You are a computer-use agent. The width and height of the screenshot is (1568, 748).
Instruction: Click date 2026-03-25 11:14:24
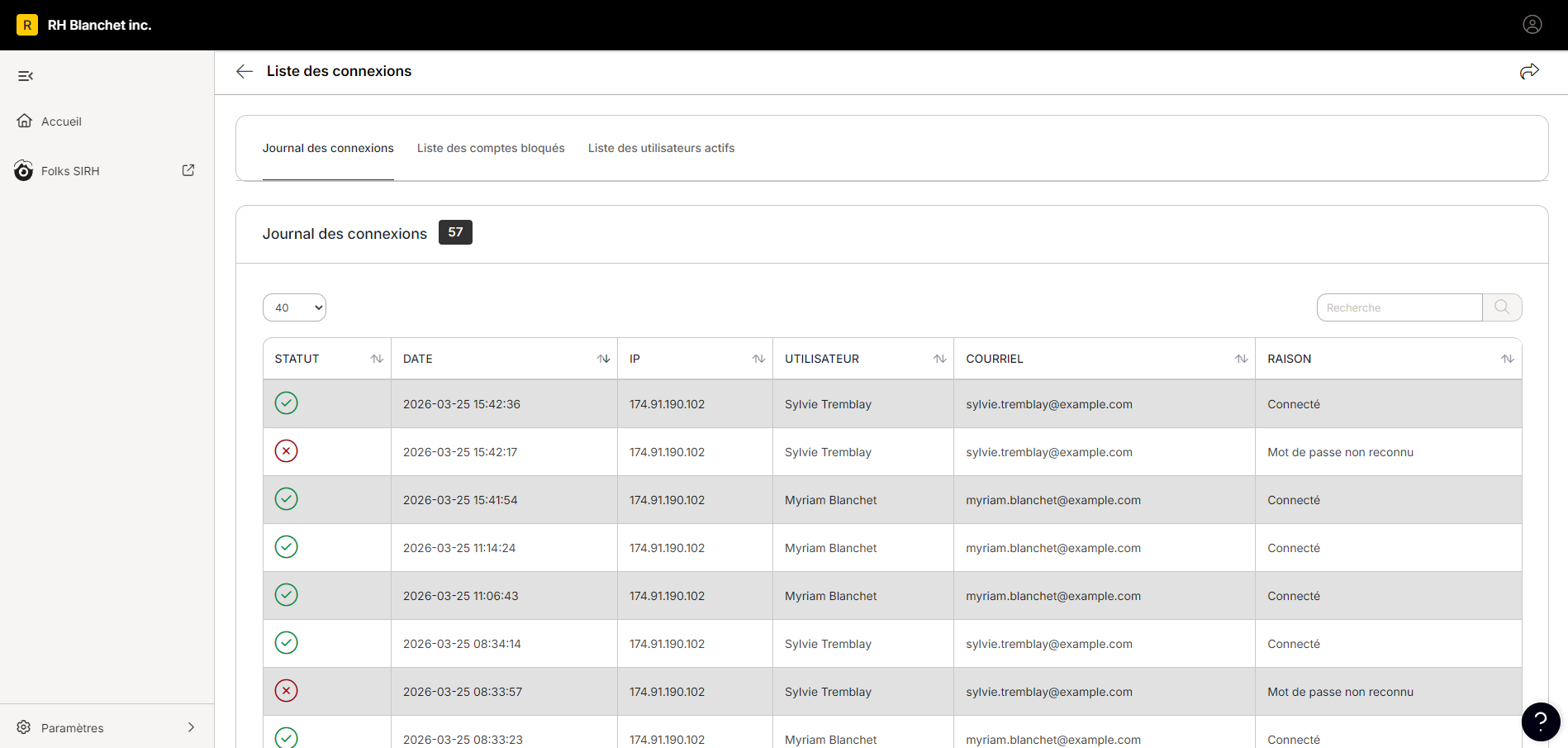pyautogui.click(x=459, y=548)
